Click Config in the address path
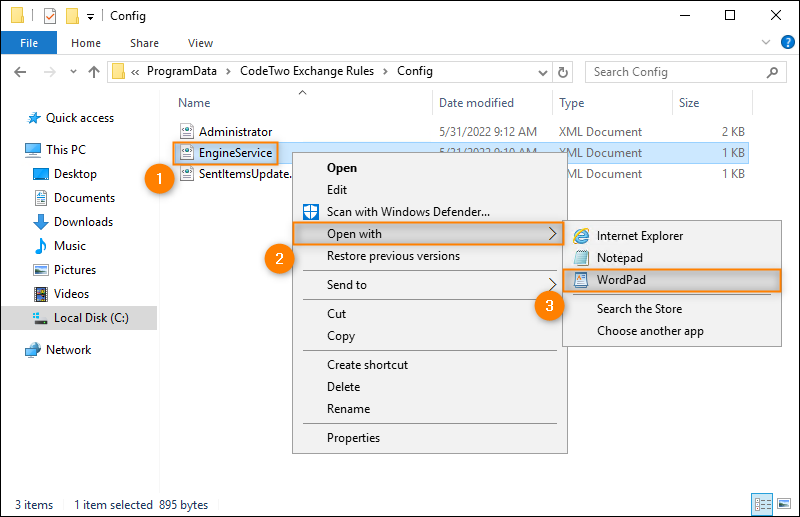The height and width of the screenshot is (517, 800). 415,71
